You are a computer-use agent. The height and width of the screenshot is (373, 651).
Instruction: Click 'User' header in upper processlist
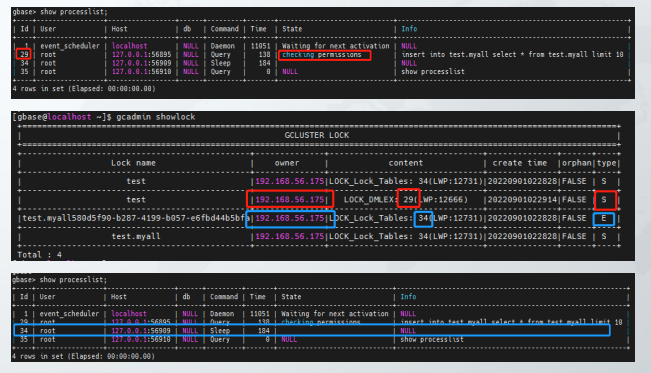pyautogui.click(x=48, y=29)
